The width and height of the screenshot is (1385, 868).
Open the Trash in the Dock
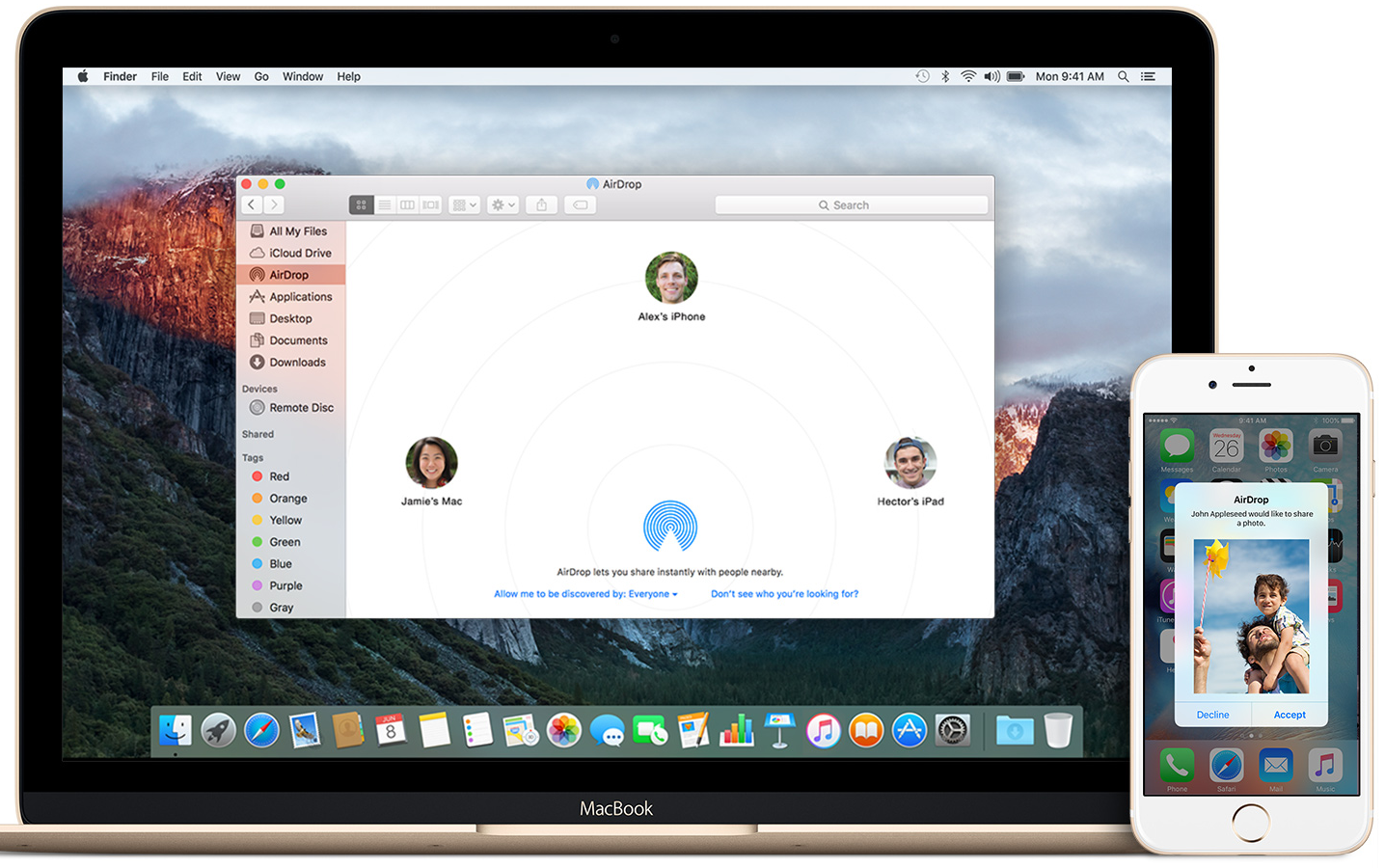point(1058,731)
